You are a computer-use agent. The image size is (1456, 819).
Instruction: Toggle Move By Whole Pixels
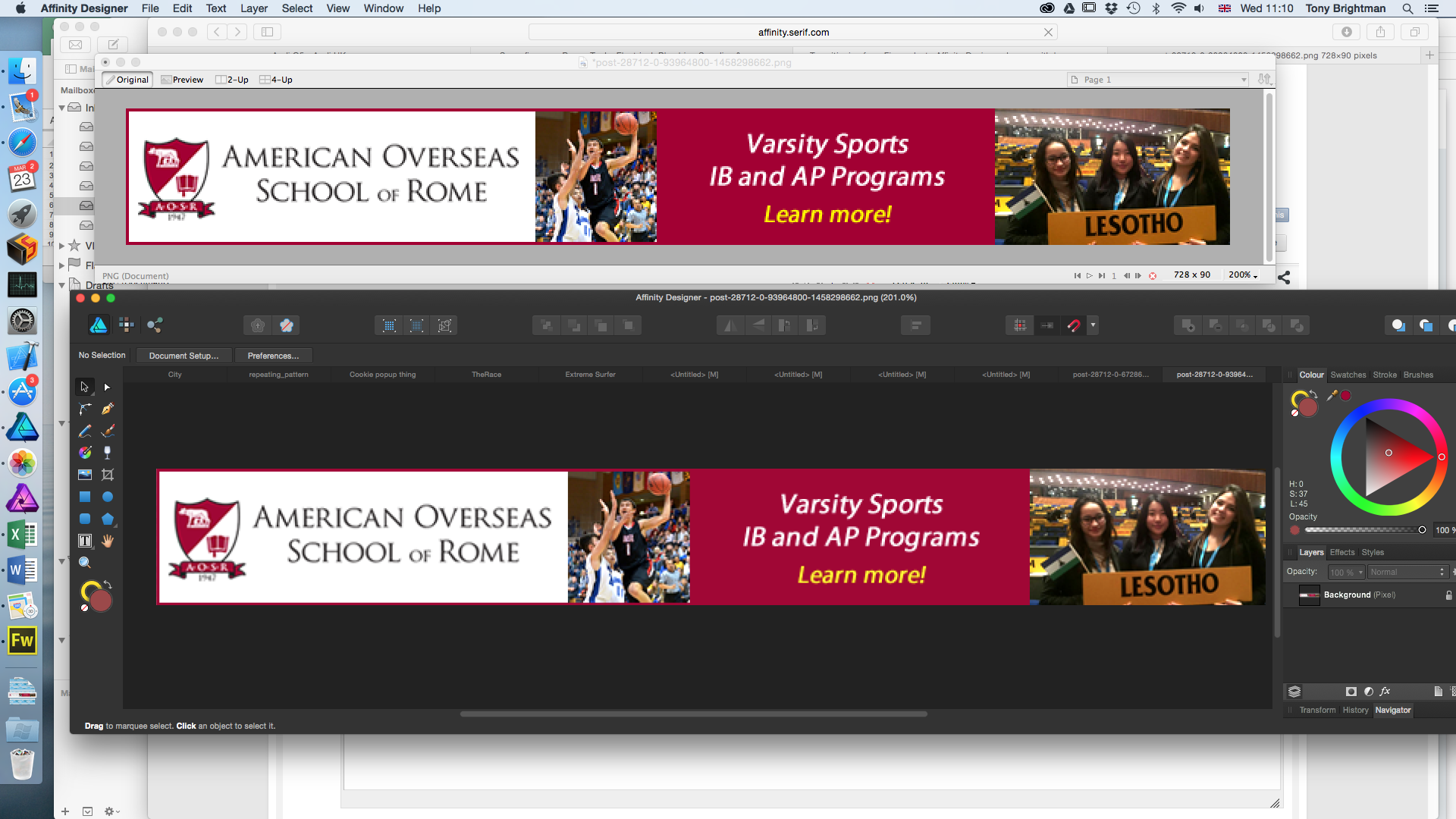(1047, 325)
